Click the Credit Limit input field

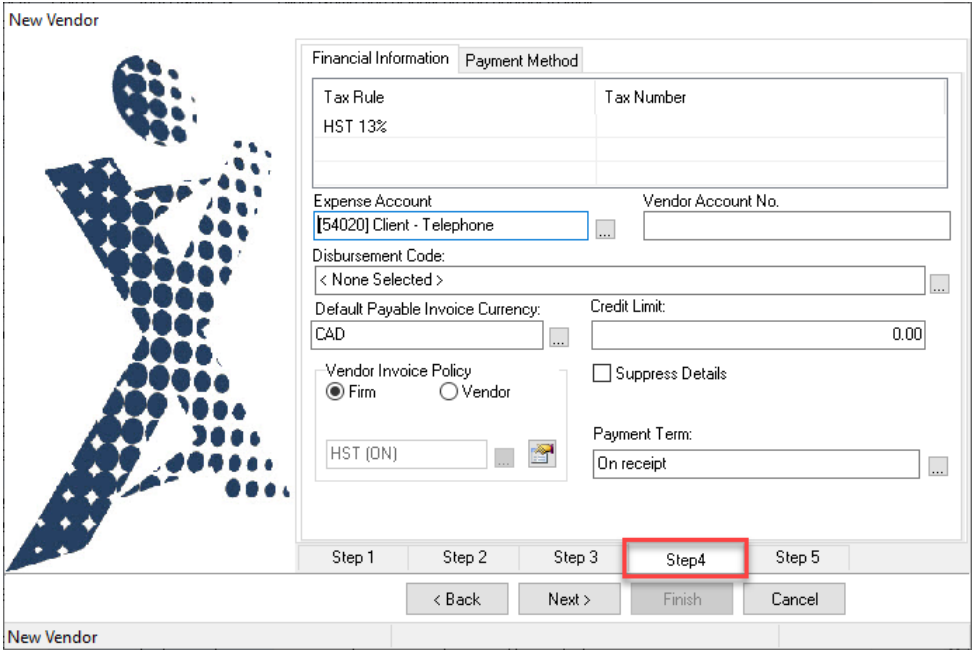pos(758,335)
